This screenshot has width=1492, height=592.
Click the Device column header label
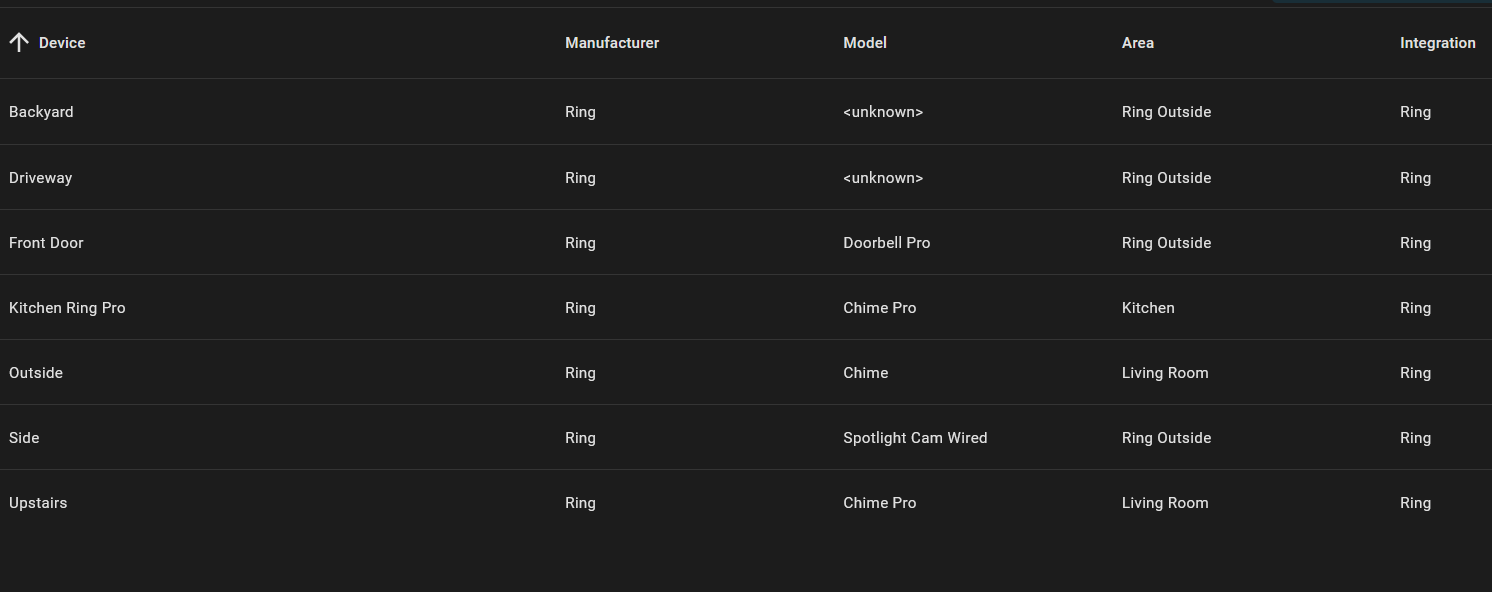pyautogui.click(x=62, y=42)
